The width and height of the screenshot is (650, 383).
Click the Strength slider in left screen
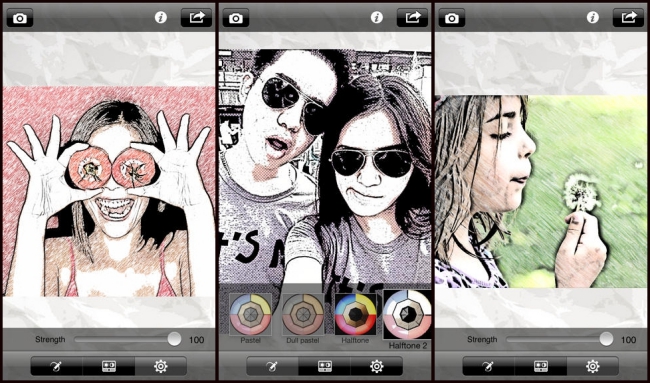click(x=127, y=339)
